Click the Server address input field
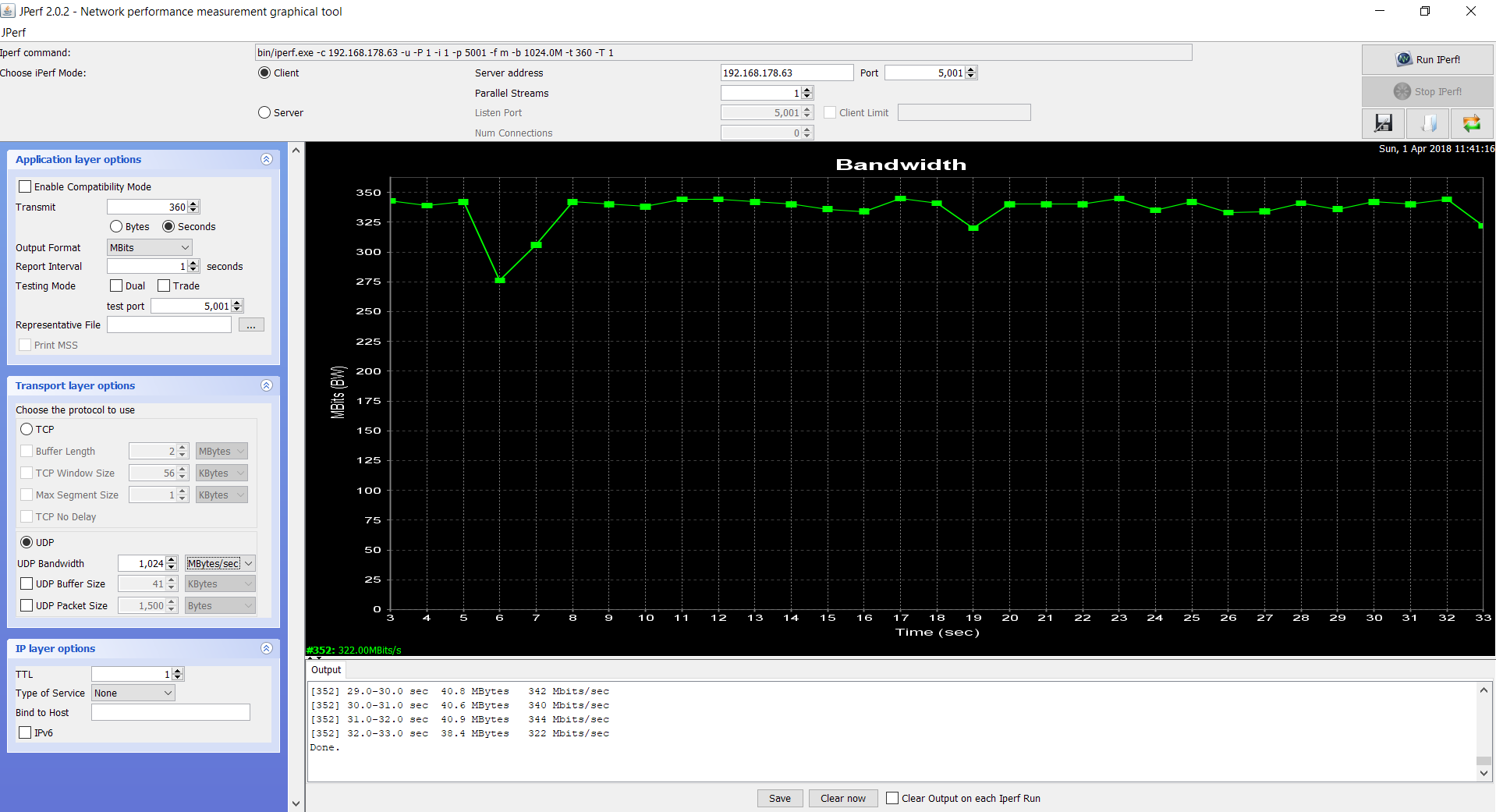This screenshot has height=812, width=1496. point(786,73)
